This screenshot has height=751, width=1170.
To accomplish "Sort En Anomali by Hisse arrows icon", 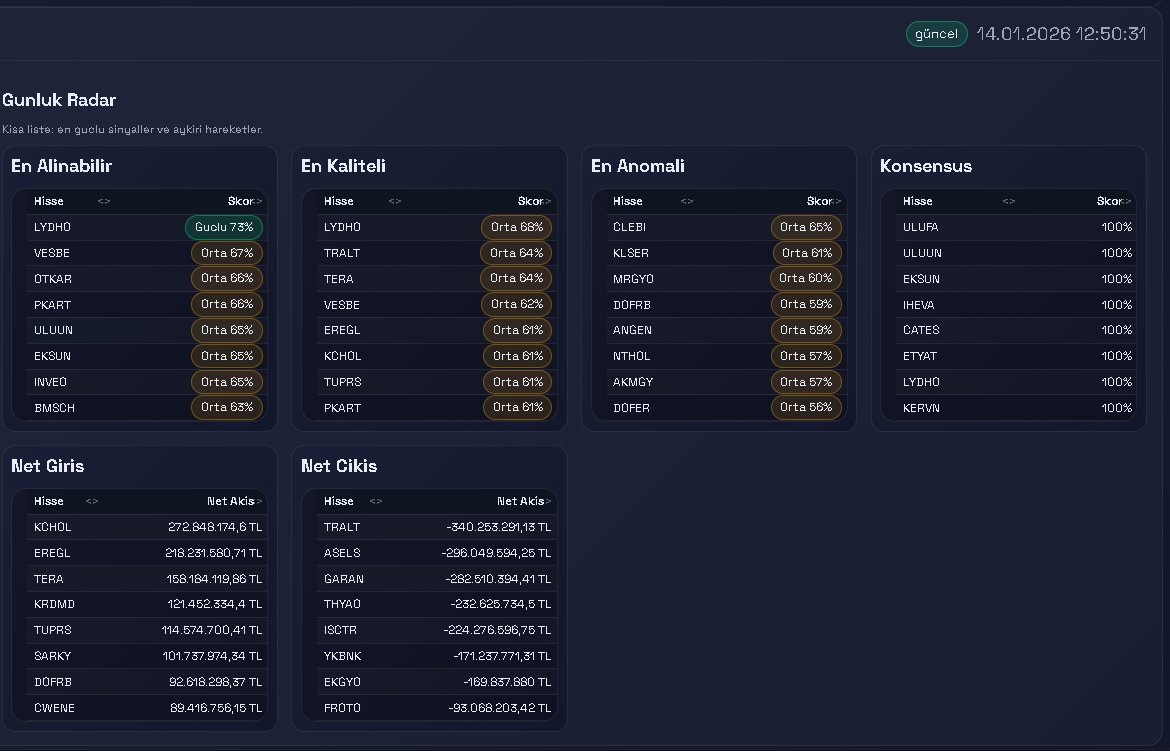I will [687, 202].
